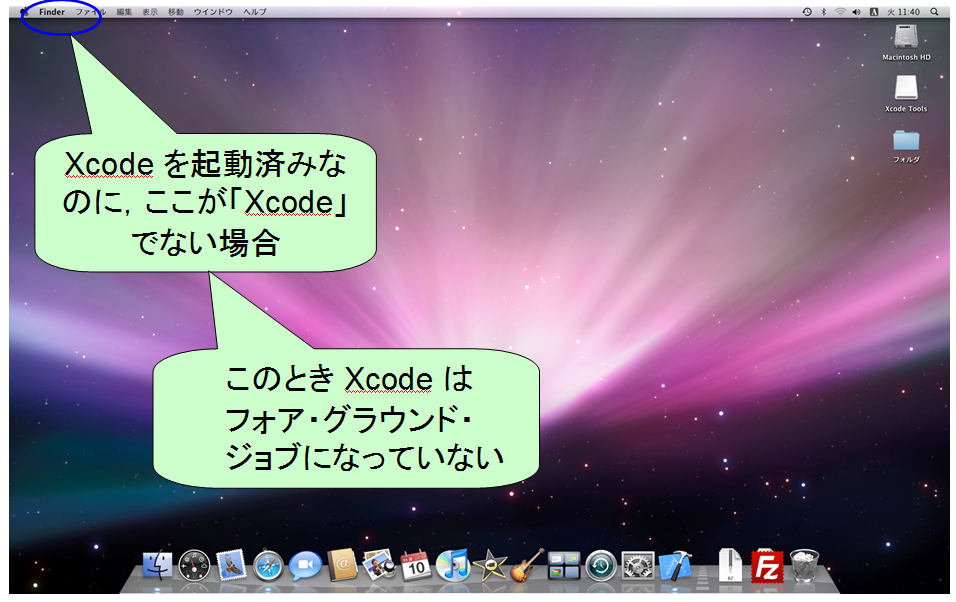The width and height of the screenshot is (956, 602).
Task: Click the Time Machine menu bar icon
Action: pos(807,12)
